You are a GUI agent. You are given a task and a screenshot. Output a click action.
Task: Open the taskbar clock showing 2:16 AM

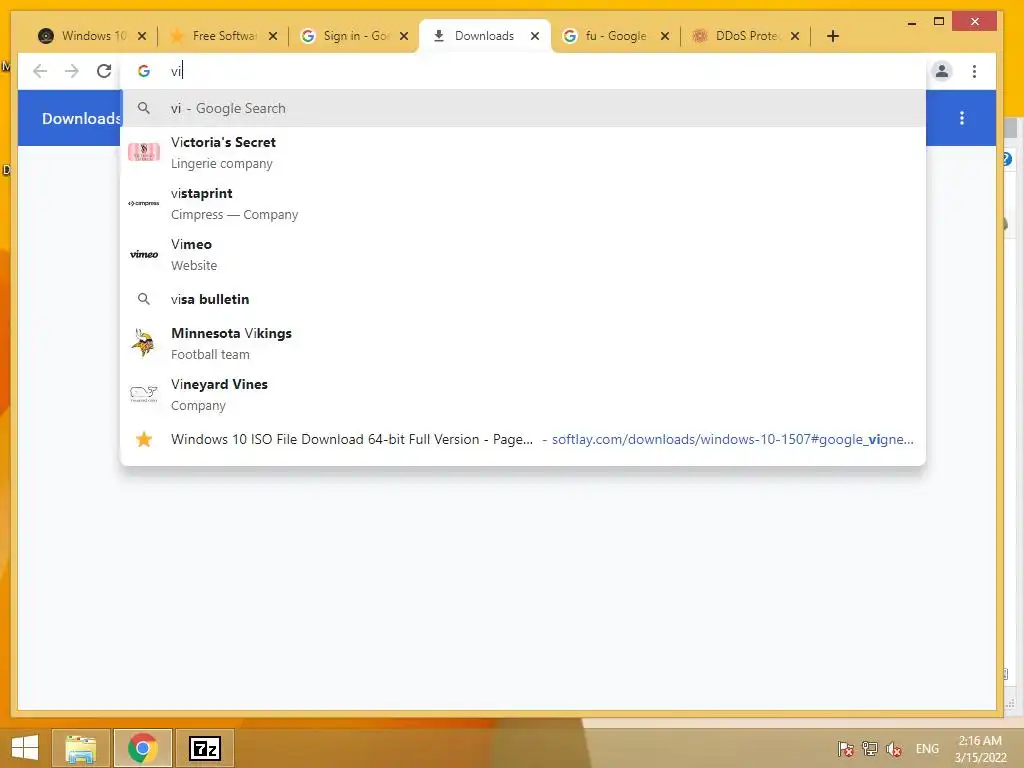[980, 749]
